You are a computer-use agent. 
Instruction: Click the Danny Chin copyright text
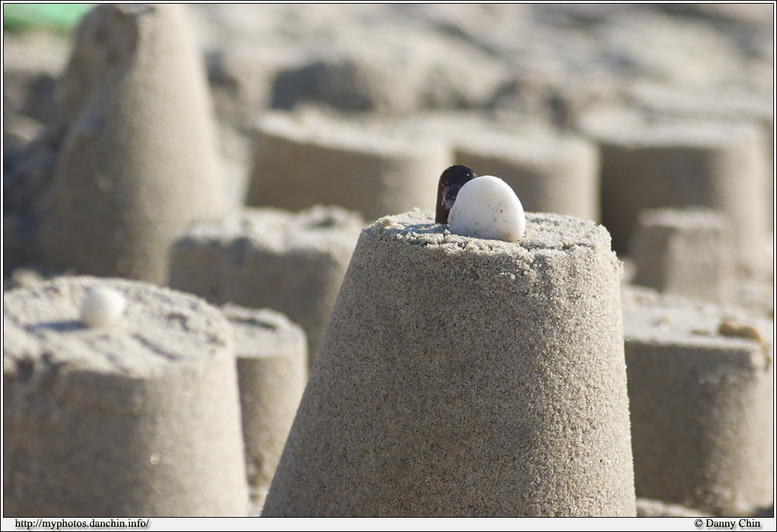(x=727, y=523)
